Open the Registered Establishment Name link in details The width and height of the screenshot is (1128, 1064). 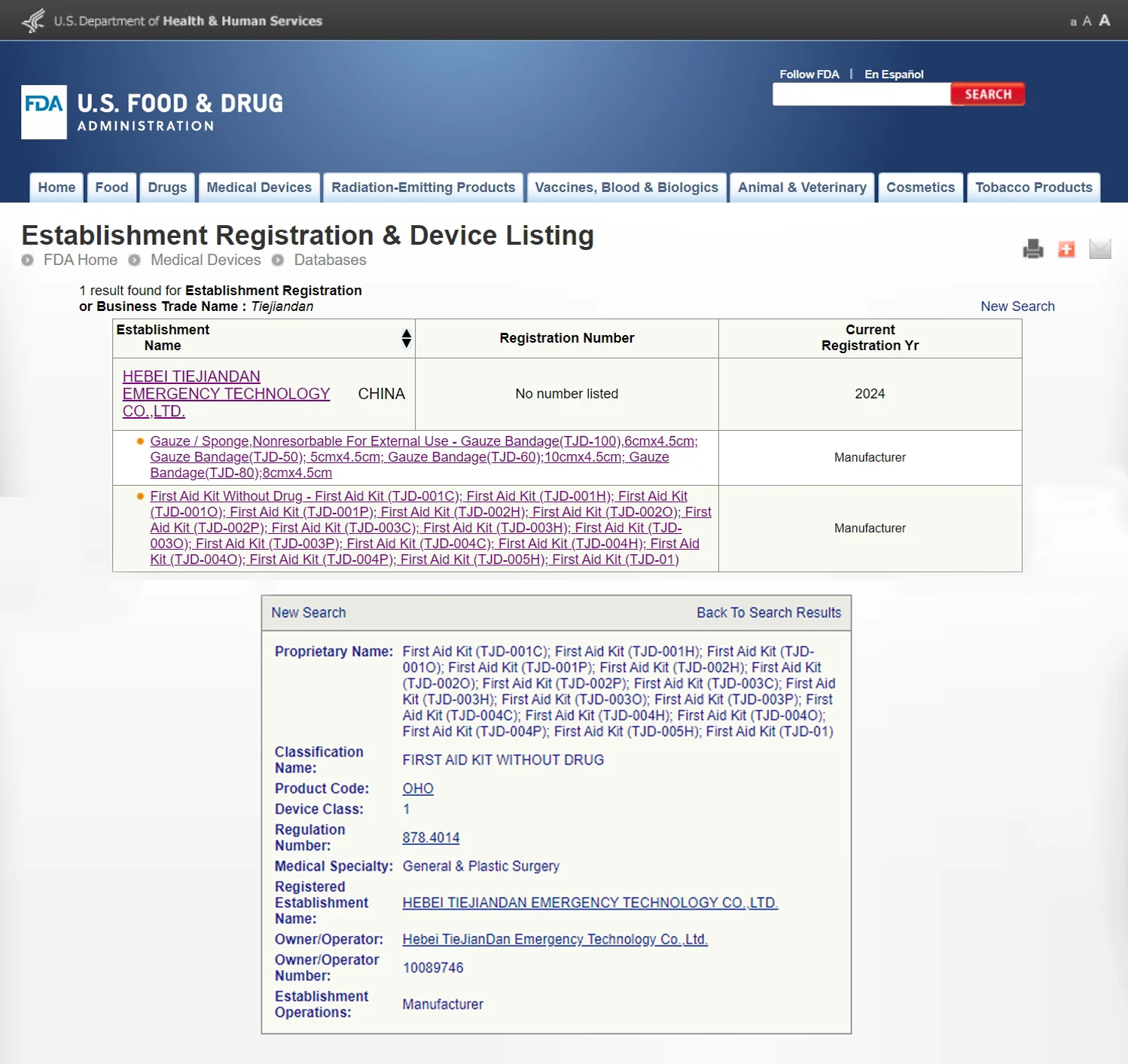590,903
